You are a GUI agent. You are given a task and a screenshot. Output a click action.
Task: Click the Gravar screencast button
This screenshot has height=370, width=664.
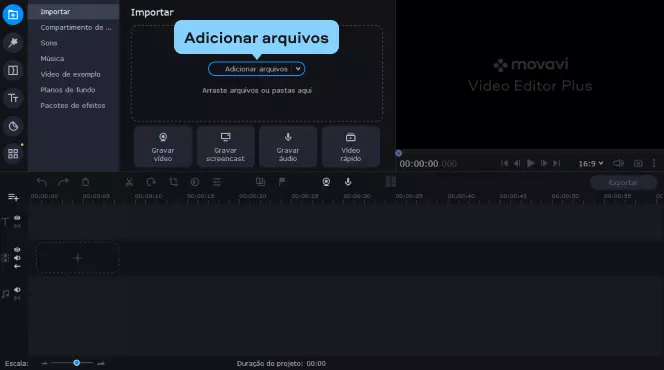click(x=225, y=146)
